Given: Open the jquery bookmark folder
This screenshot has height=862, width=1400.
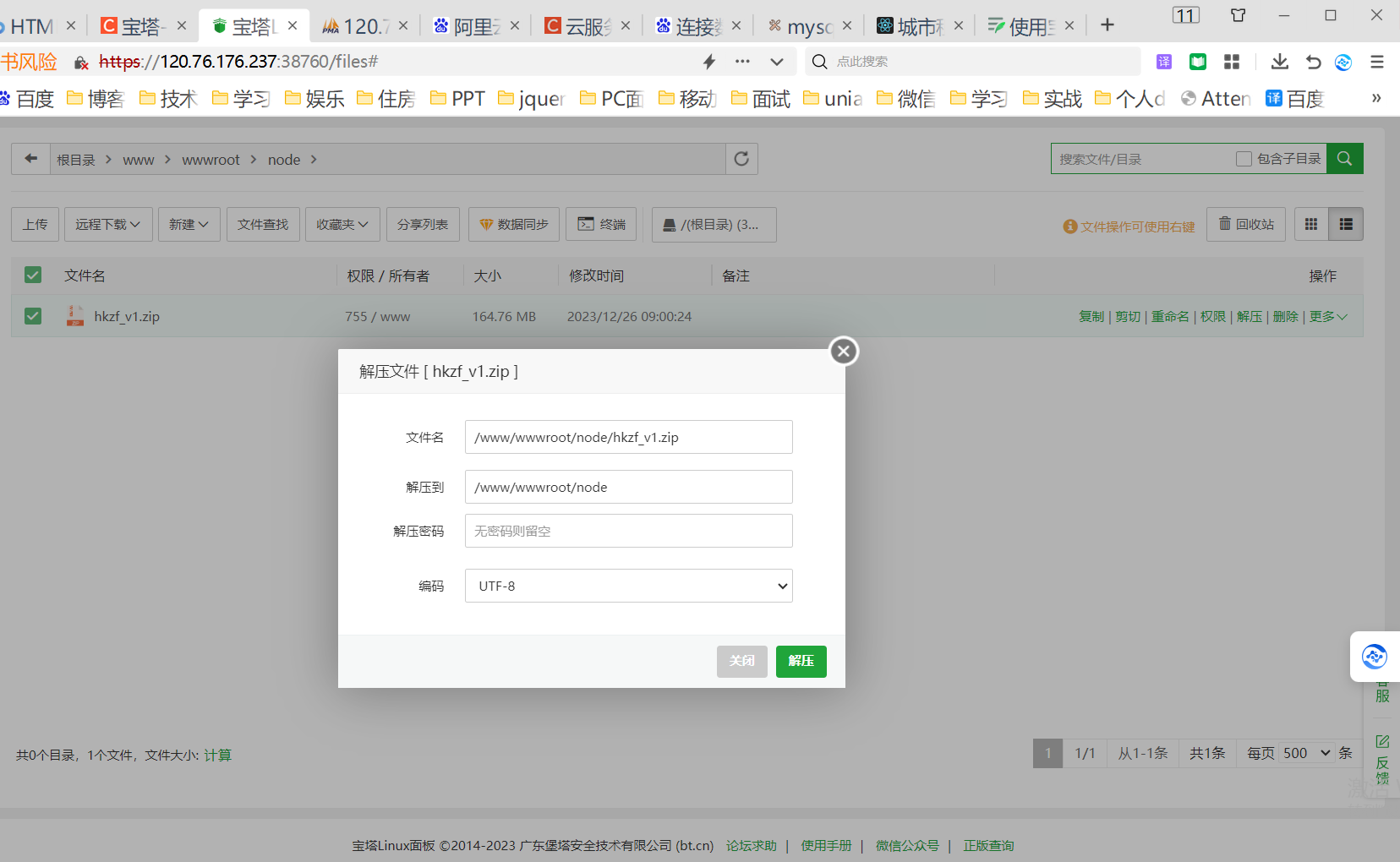Looking at the screenshot, I should click(x=531, y=99).
